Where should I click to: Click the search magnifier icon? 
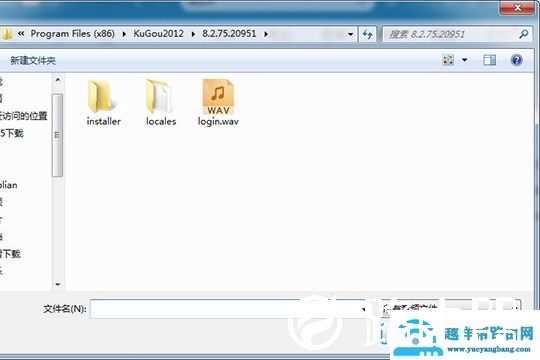pyautogui.click(x=523, y=34)
